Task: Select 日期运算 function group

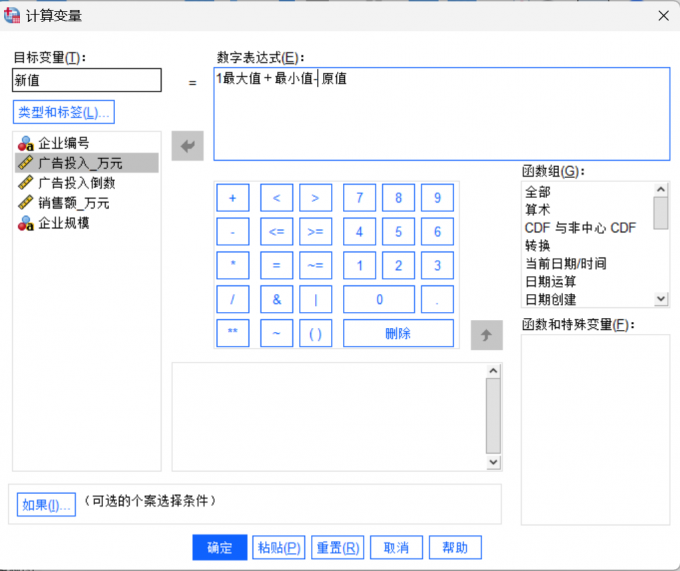Action: tap(588, 281)
